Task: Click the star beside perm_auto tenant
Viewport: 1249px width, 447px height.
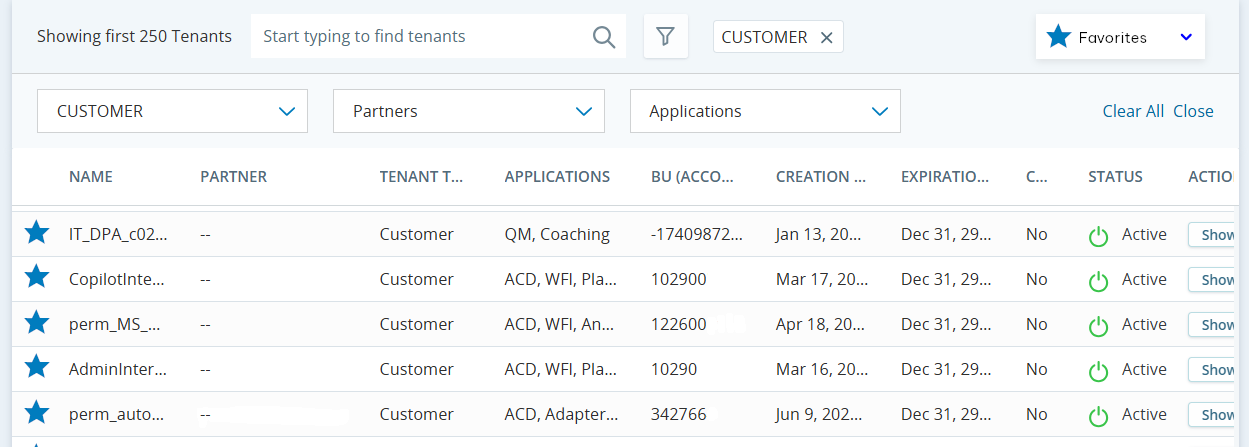Action: 37,412
